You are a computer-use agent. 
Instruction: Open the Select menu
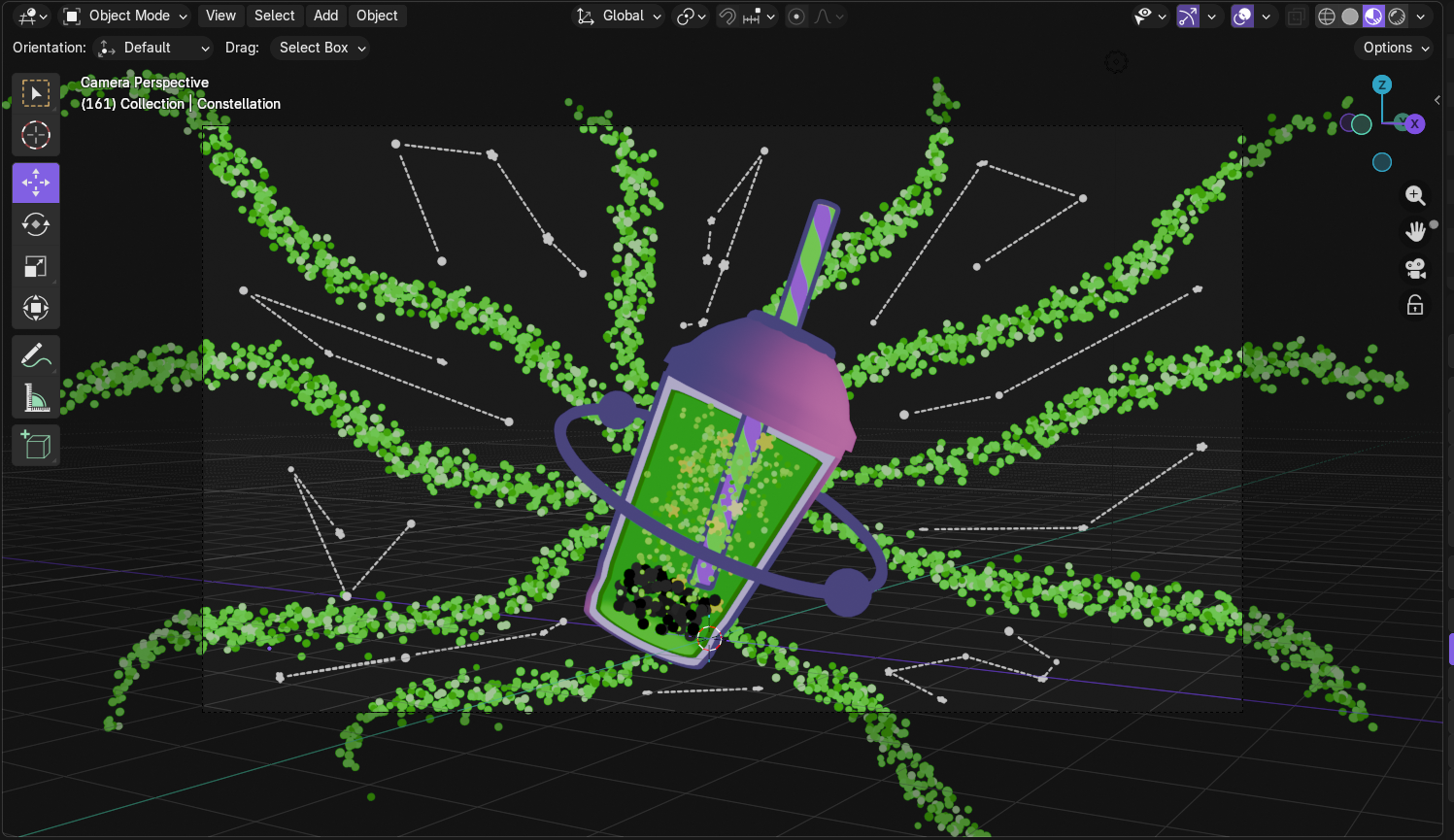(274, 16)
